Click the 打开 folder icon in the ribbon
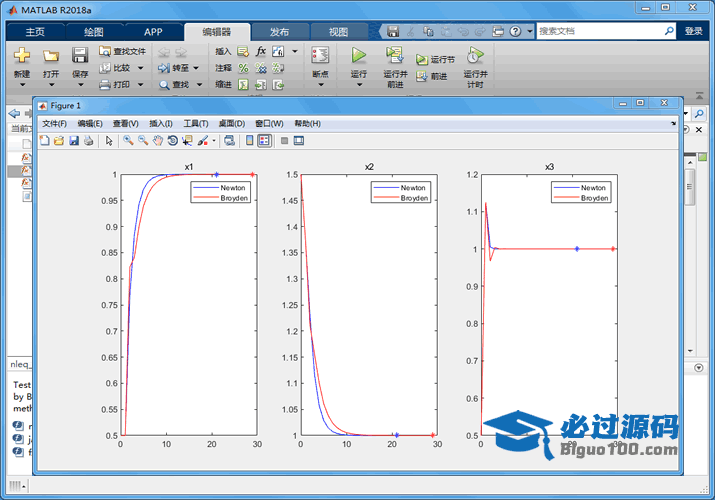This screenshot has width=715, height=500. point(51,56)
